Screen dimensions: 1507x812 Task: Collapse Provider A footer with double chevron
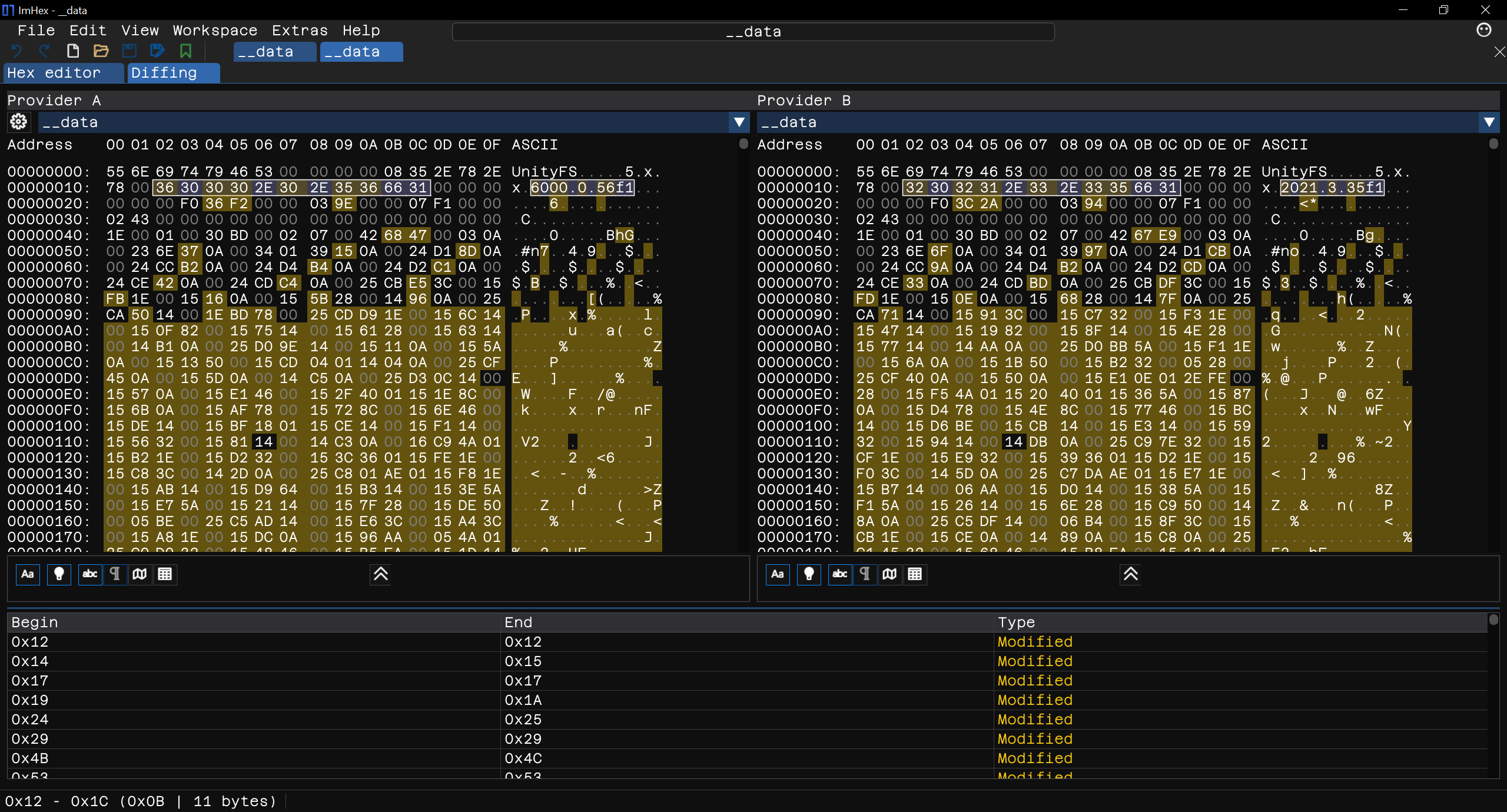pos(380,574)
